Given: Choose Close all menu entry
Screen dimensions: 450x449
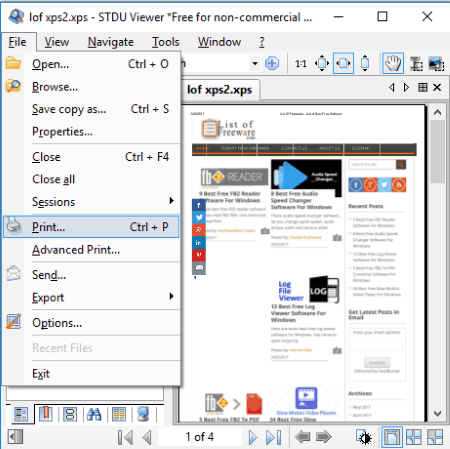Looking at the screenshot, I should (92, 179).
